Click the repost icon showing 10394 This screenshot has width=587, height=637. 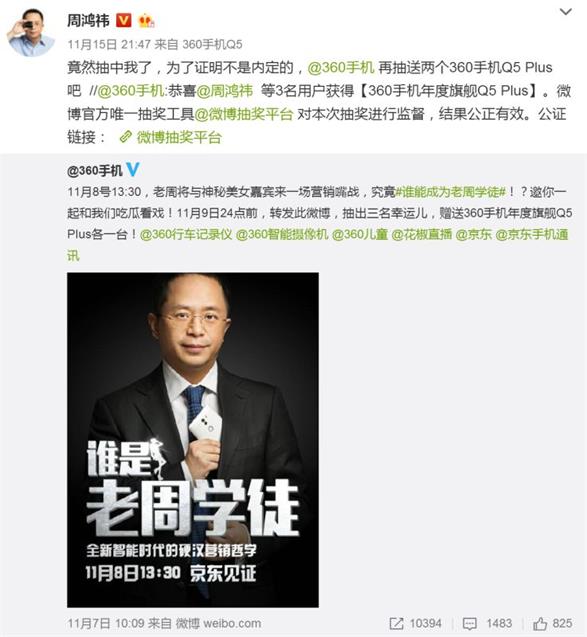point(396,623)
